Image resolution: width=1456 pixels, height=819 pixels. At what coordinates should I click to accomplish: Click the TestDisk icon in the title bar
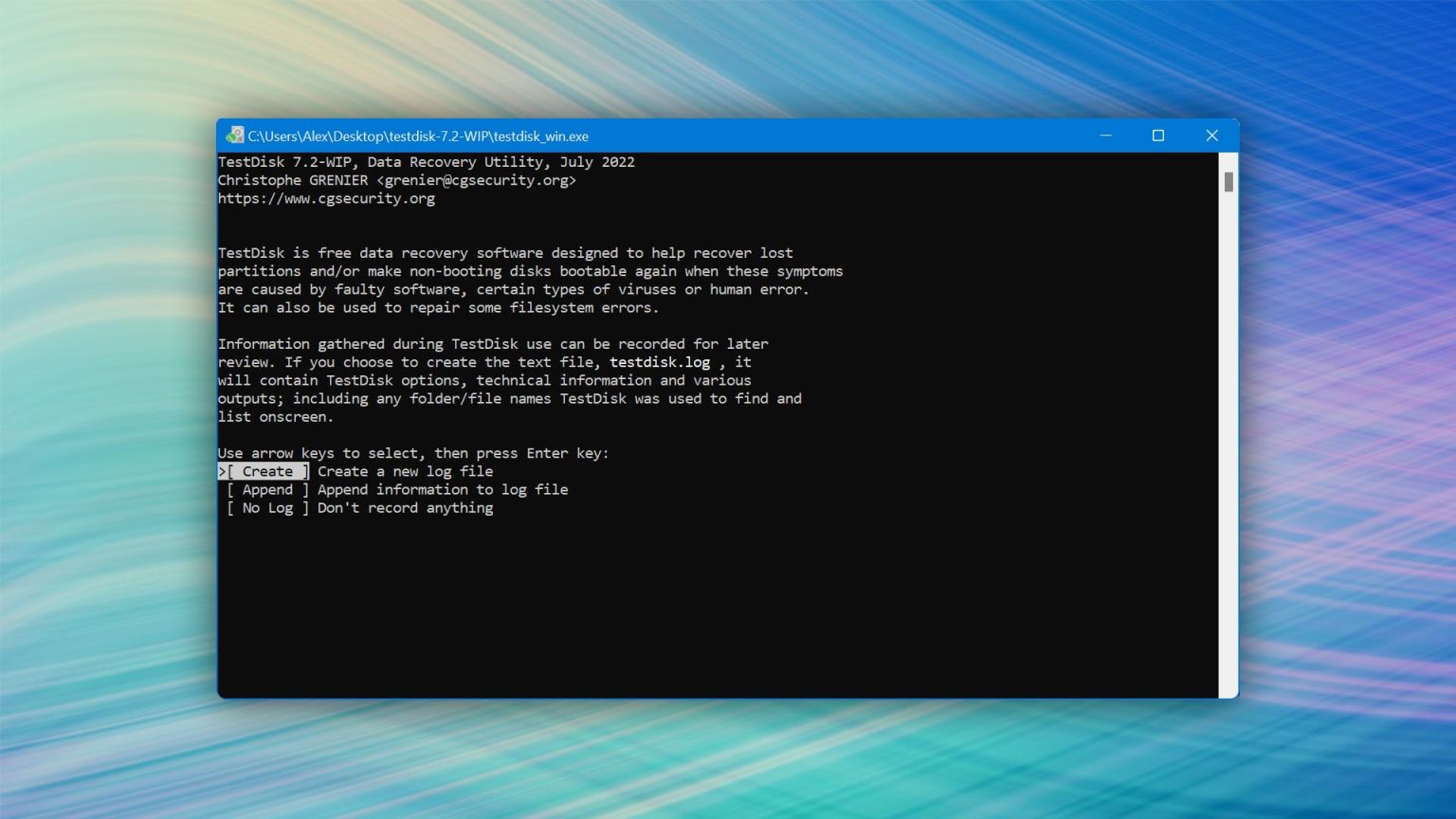234,136
